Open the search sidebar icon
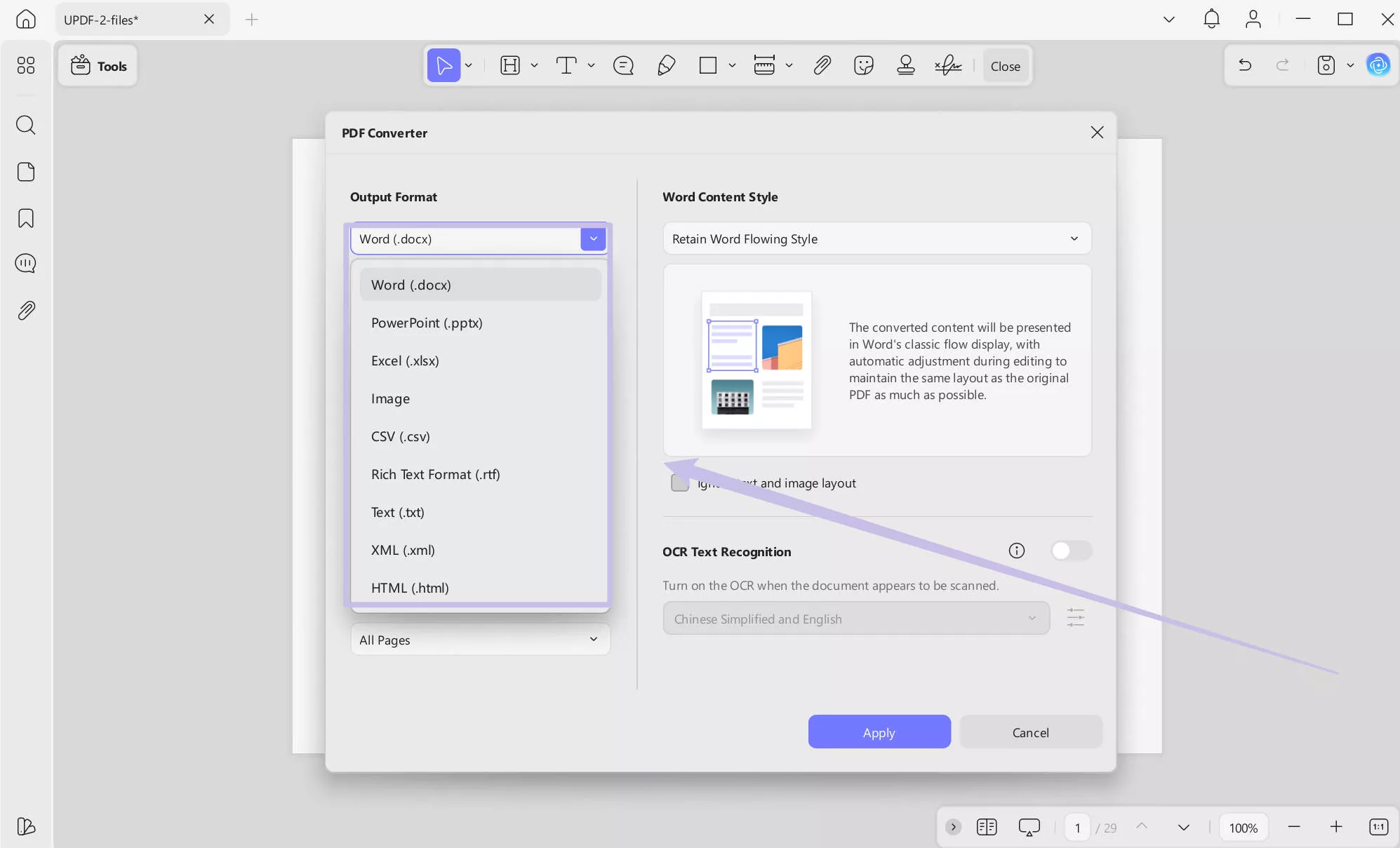This screenshot has width=1400, height=848. (x=26, y=125)
